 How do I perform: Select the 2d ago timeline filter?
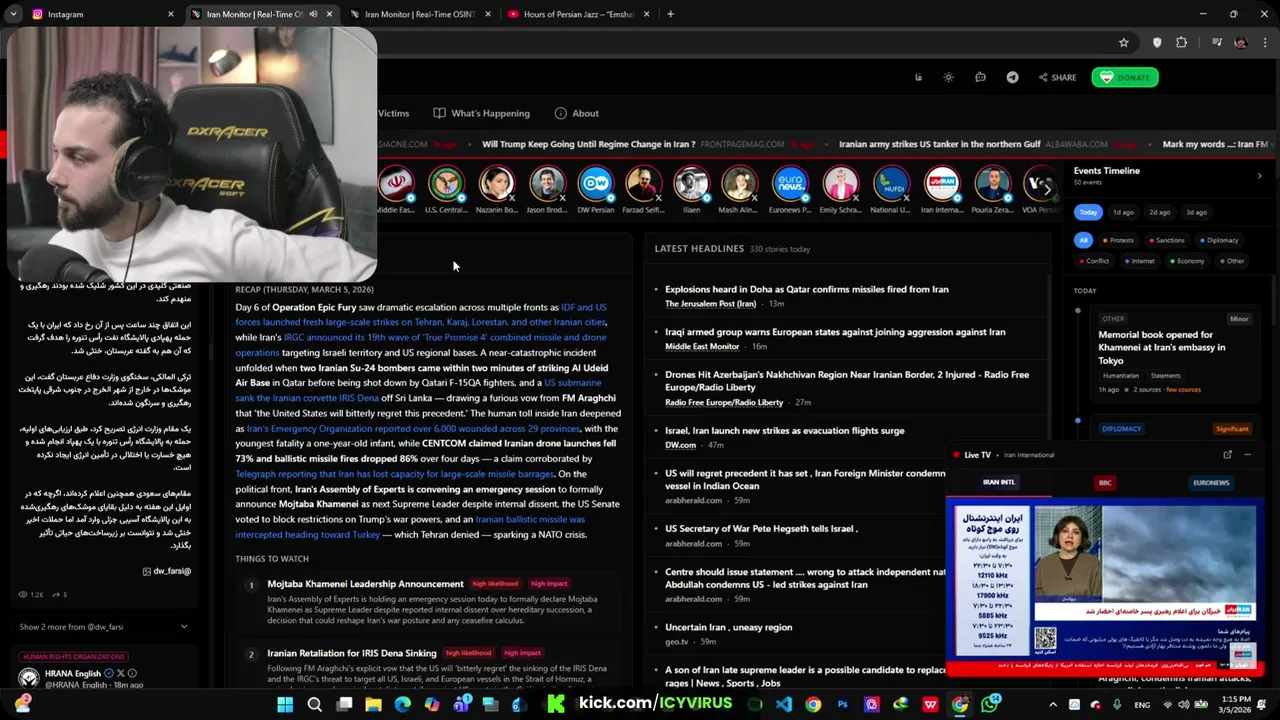[1160, 212]
